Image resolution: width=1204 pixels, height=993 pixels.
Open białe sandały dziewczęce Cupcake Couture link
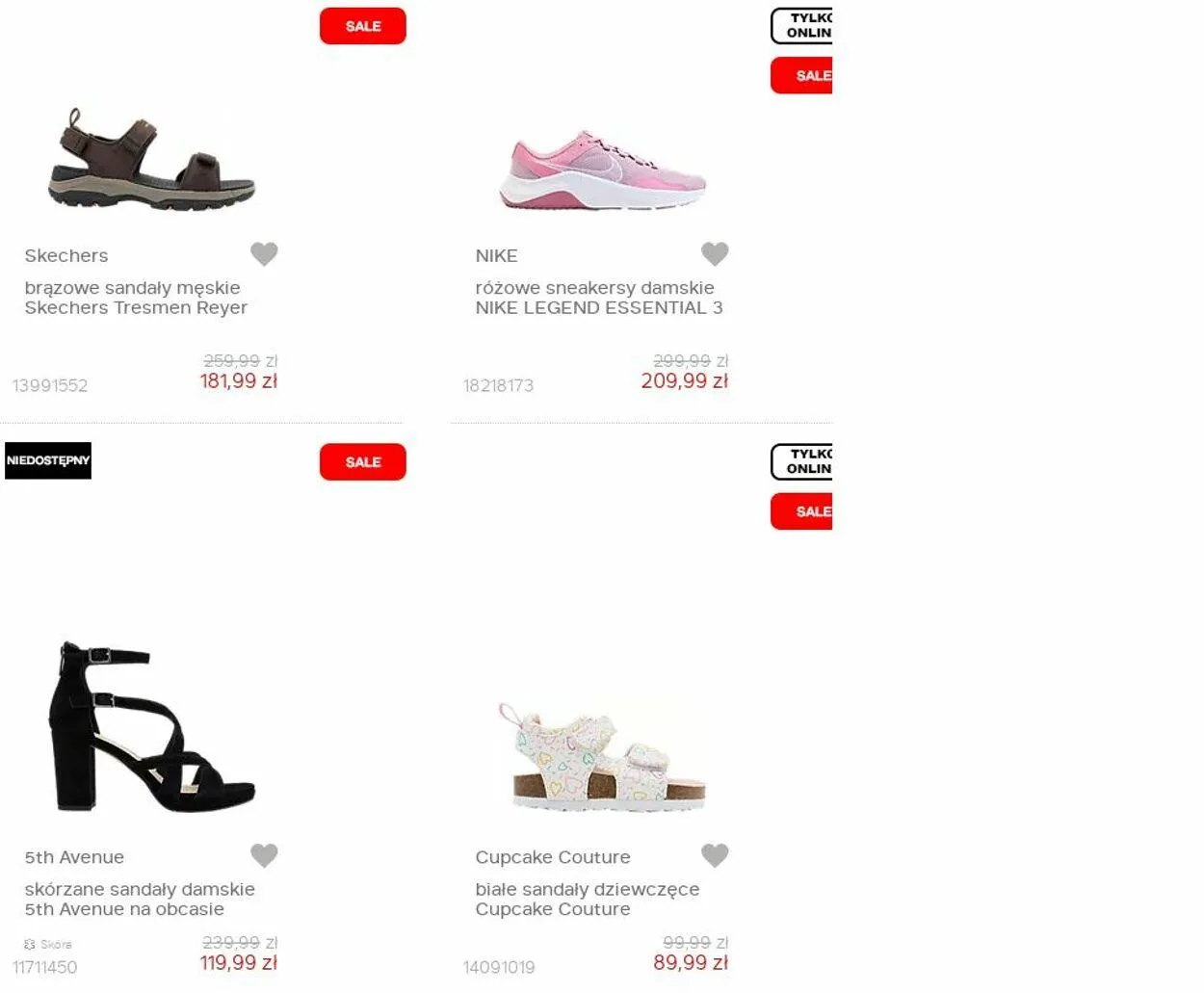click(x=588, y=899)
